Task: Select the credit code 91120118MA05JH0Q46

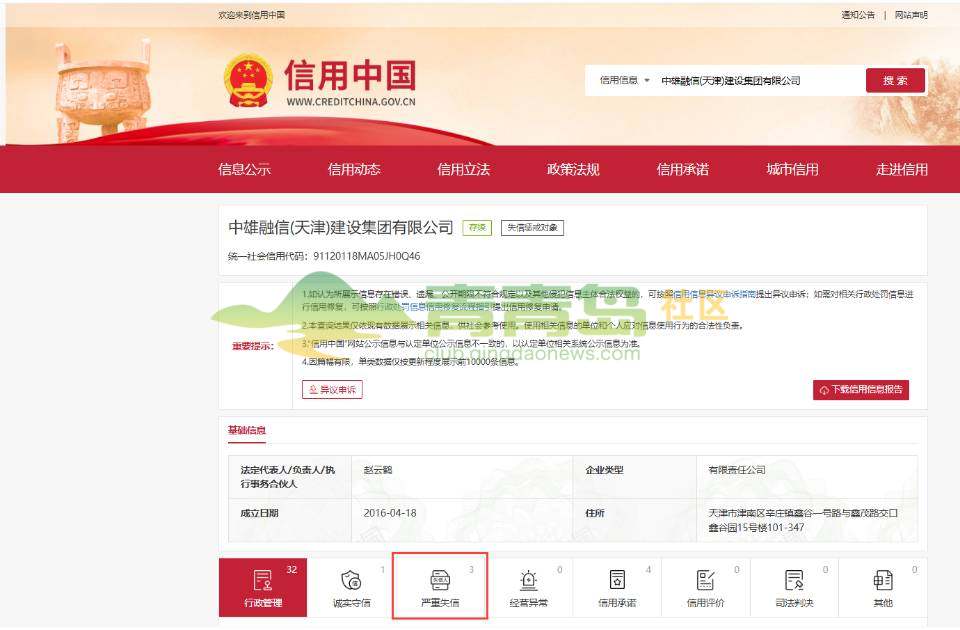Action: (x=367, y=256)
